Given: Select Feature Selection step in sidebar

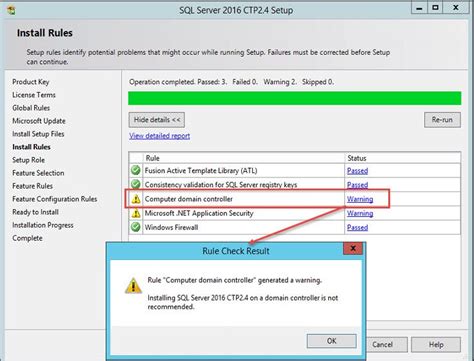Looking at the screenshot, I should click(x=38, y=173).
